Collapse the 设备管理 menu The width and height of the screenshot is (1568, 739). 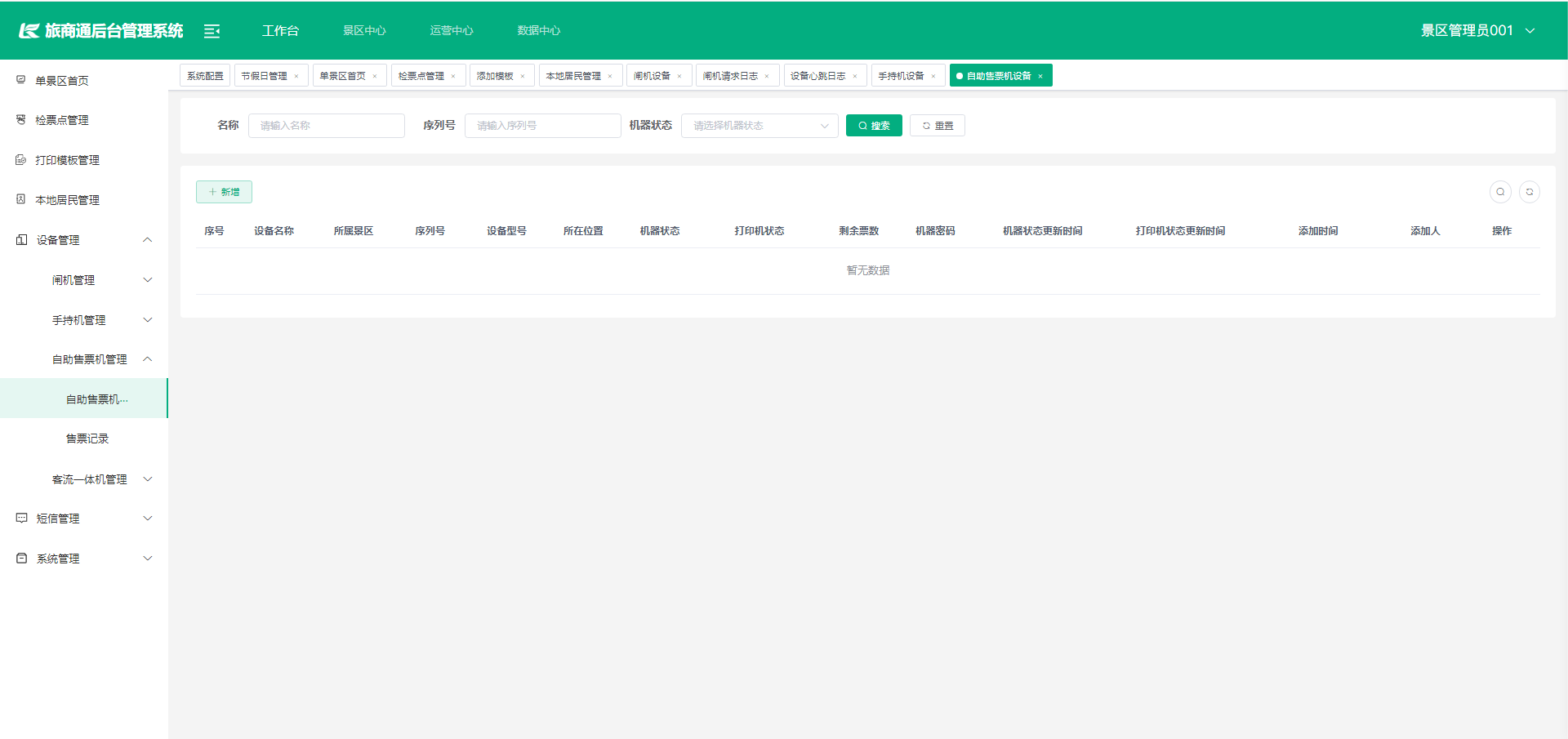[x=148, y=240]
